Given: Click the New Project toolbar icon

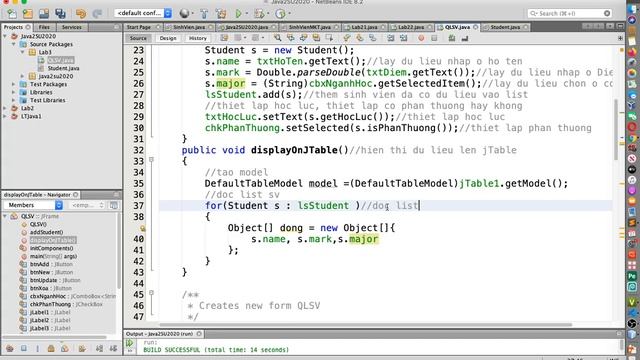Looking at the screenshot, I should tap(28, 13).
